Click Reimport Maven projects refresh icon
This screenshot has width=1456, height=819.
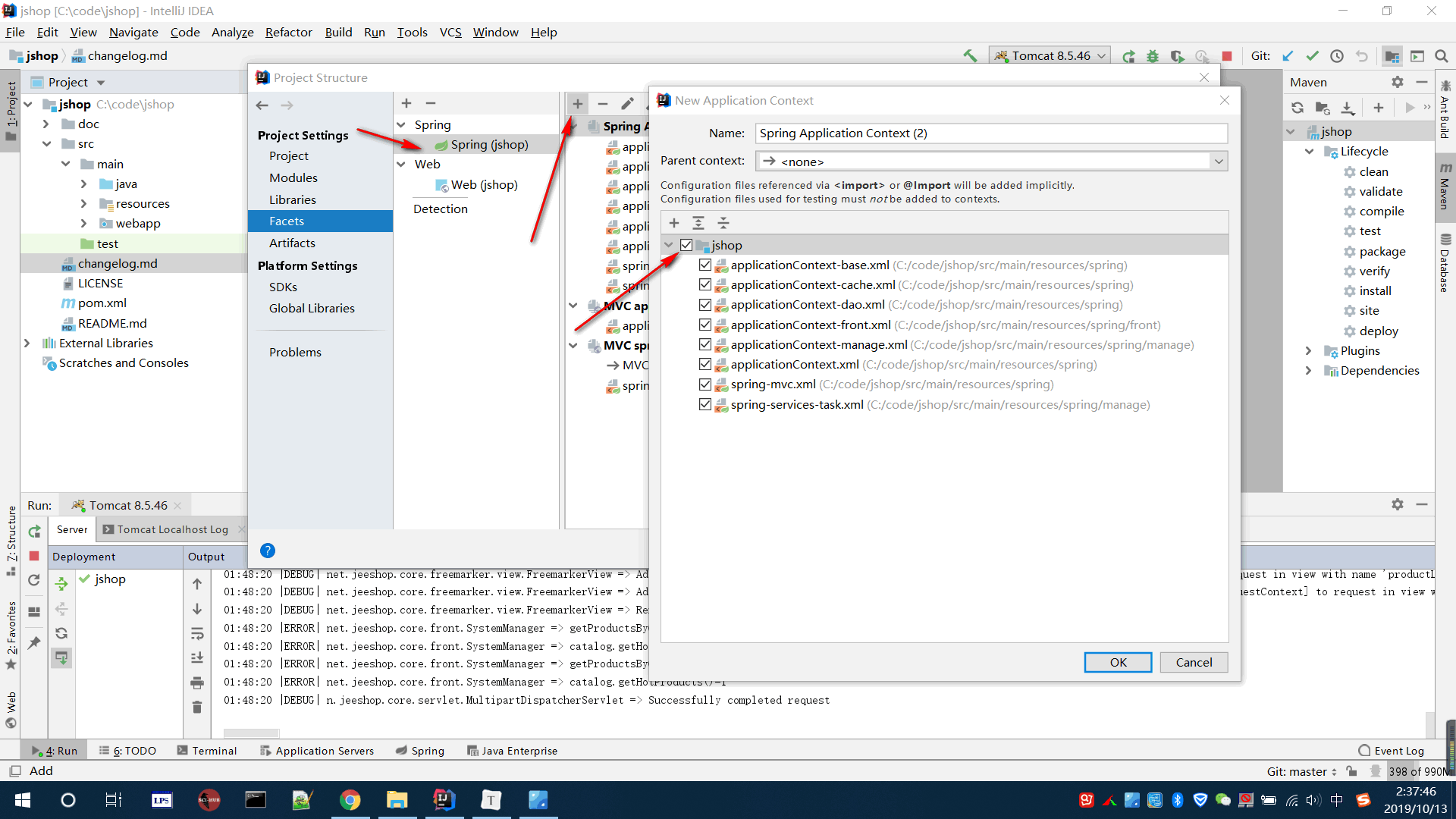point(1298,108)
